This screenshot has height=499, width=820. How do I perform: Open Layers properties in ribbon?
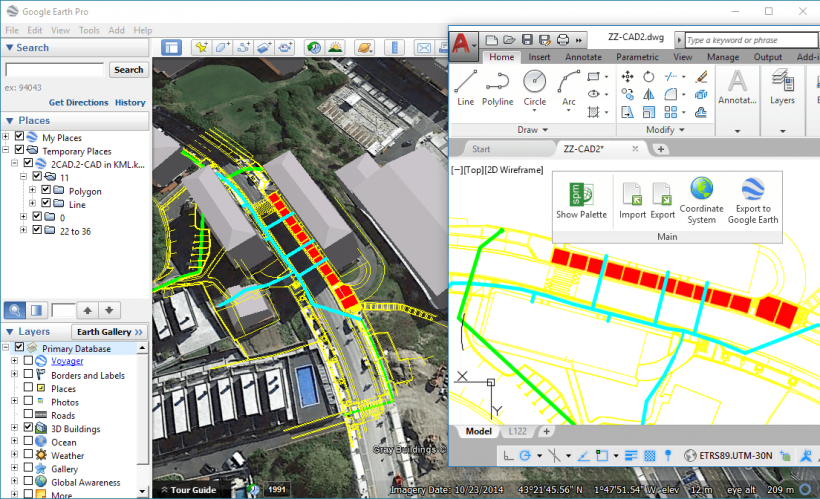[782, 86]
